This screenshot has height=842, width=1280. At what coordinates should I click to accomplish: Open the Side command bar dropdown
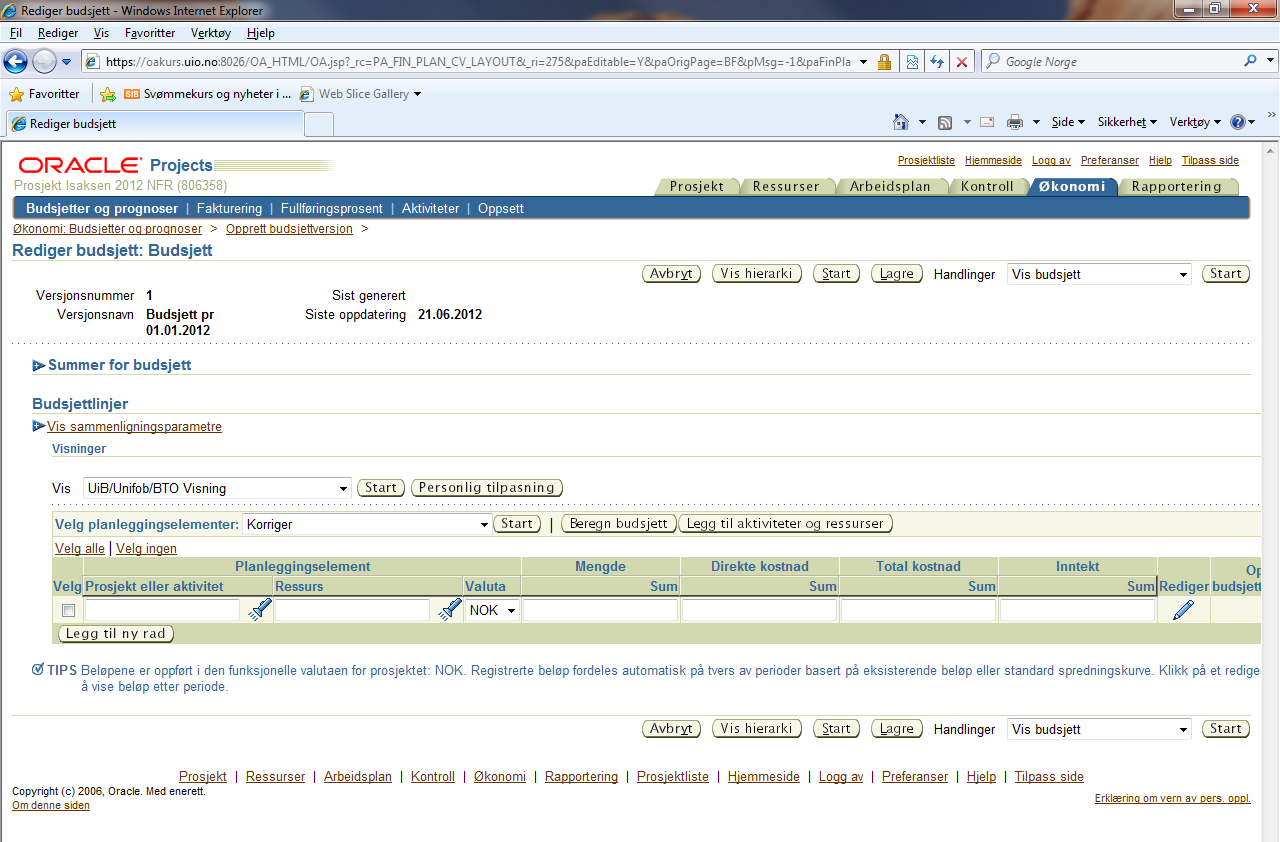pos(1068,122)
